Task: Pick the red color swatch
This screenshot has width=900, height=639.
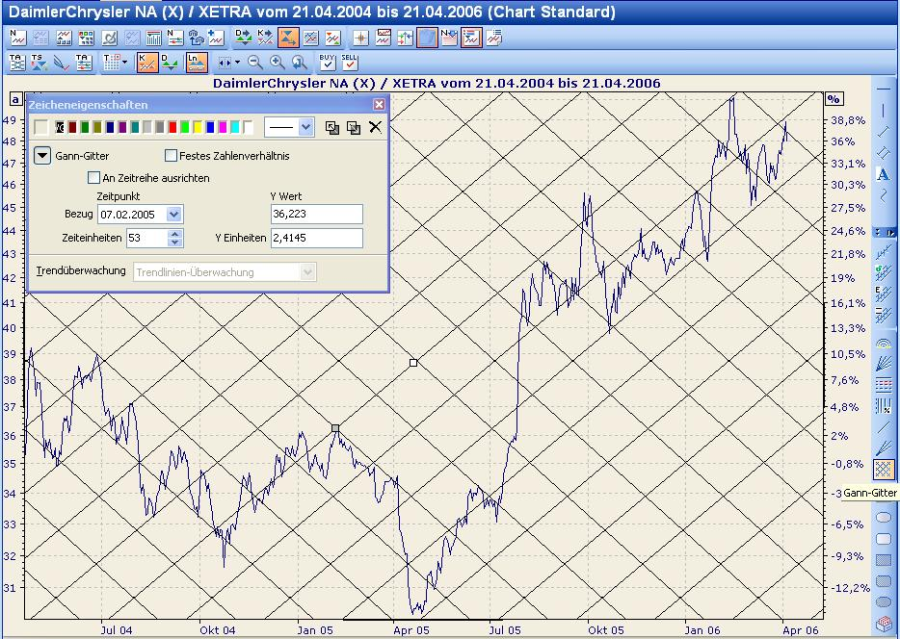Action: [173, 127]
